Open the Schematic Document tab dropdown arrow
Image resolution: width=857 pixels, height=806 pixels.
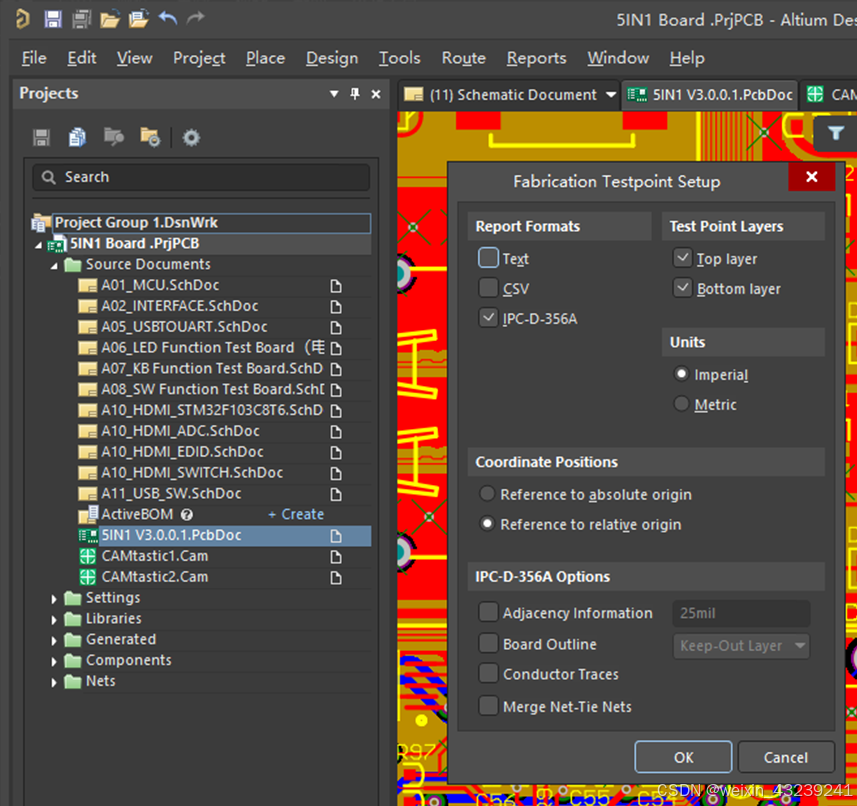pos(611,95)
